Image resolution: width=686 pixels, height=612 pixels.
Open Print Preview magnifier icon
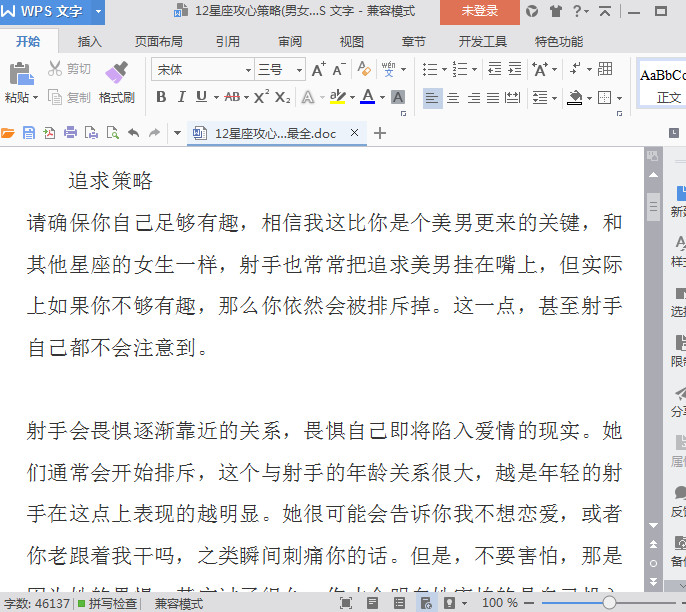click(x=112, y=133)
